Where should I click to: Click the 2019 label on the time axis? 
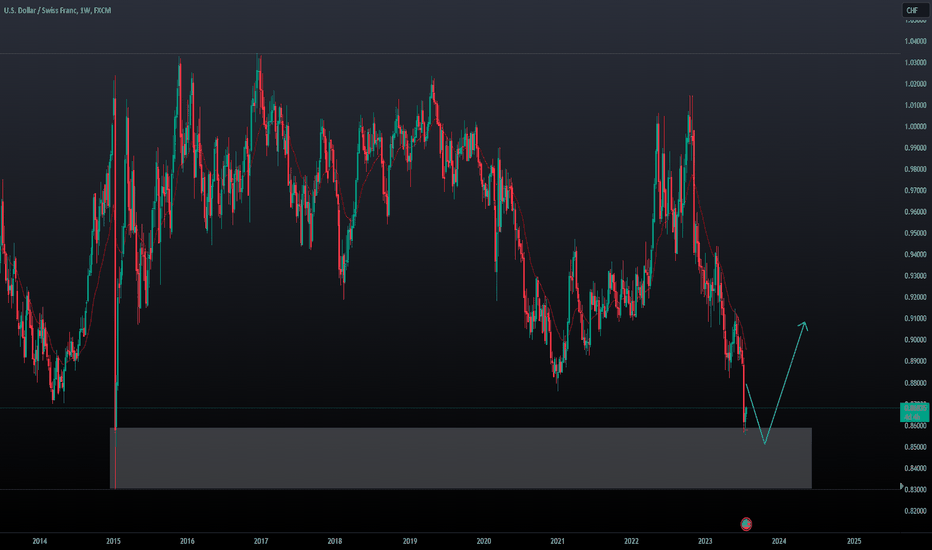[x=410, y=541]
